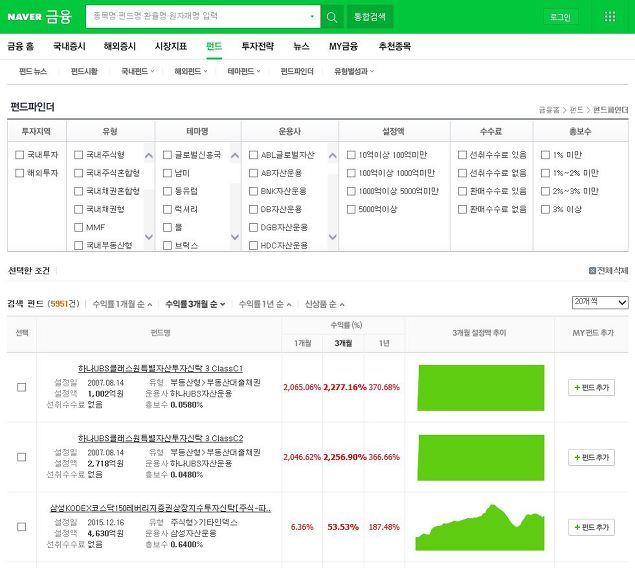Viewport: 635px width, 568px height.
Task: Select checkbox for 삼성KODEX코스닥150 fund row
Action: point(21,527)
